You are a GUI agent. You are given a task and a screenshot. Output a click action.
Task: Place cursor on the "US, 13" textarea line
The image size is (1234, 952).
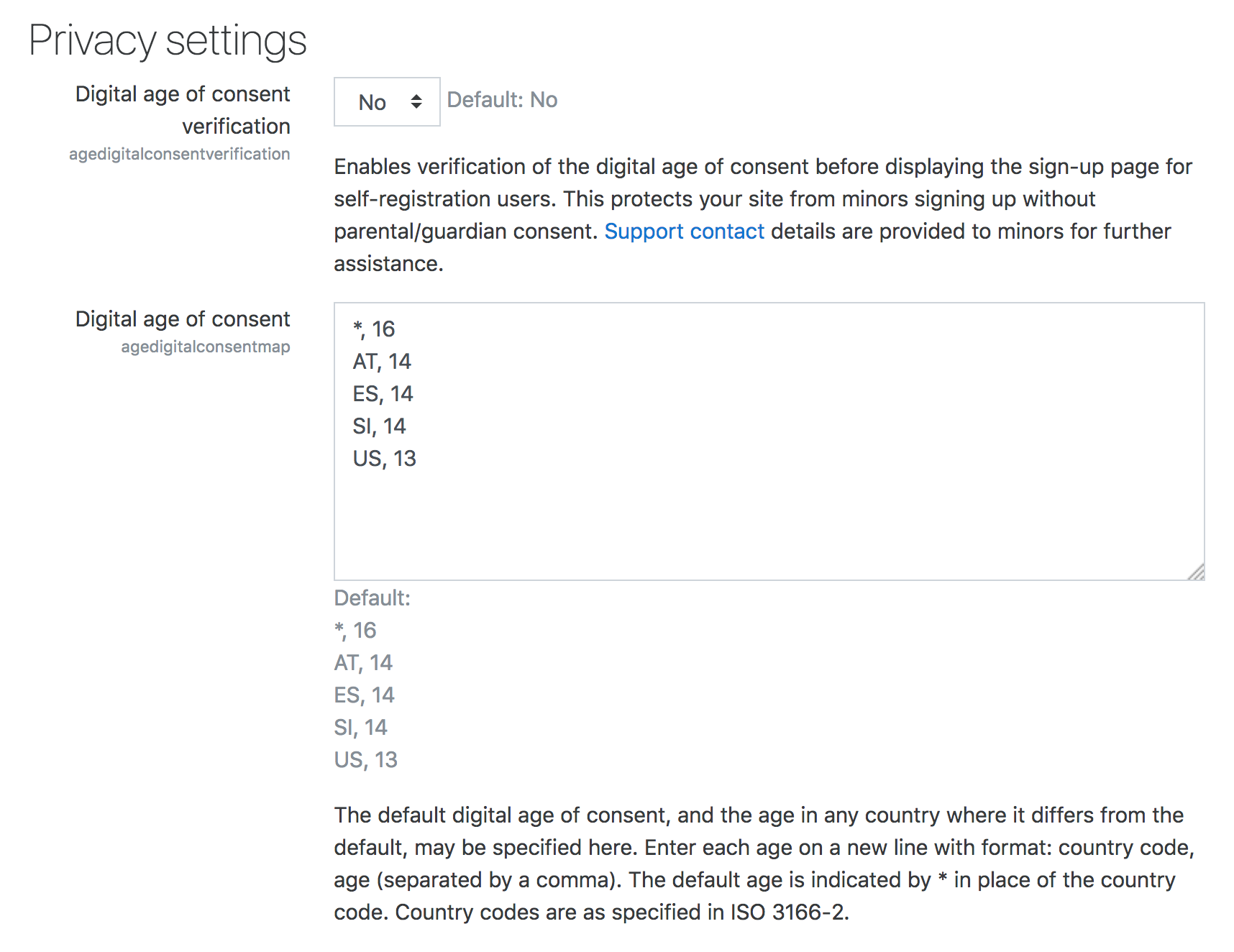click(384, 459)
